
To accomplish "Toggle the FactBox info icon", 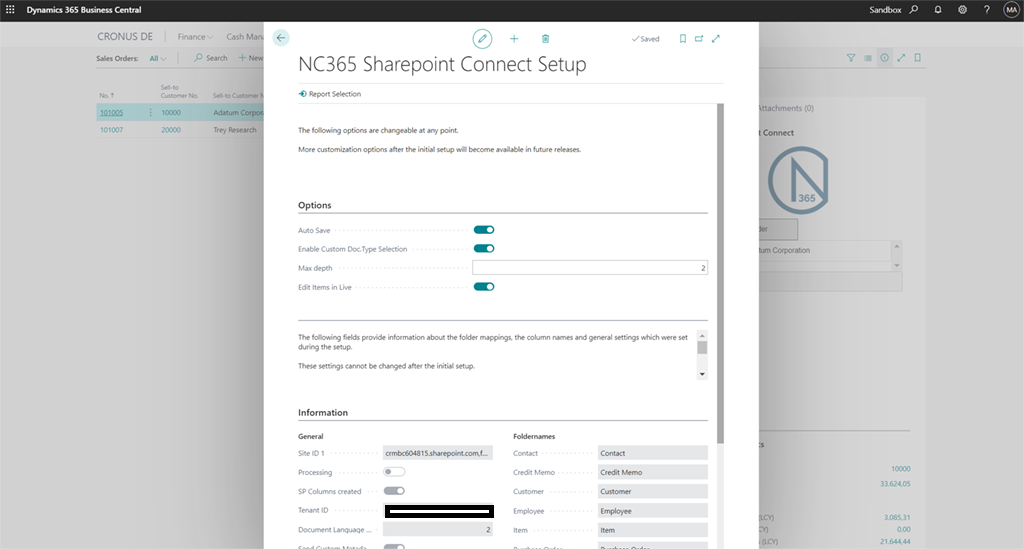I will pos(884,58).
